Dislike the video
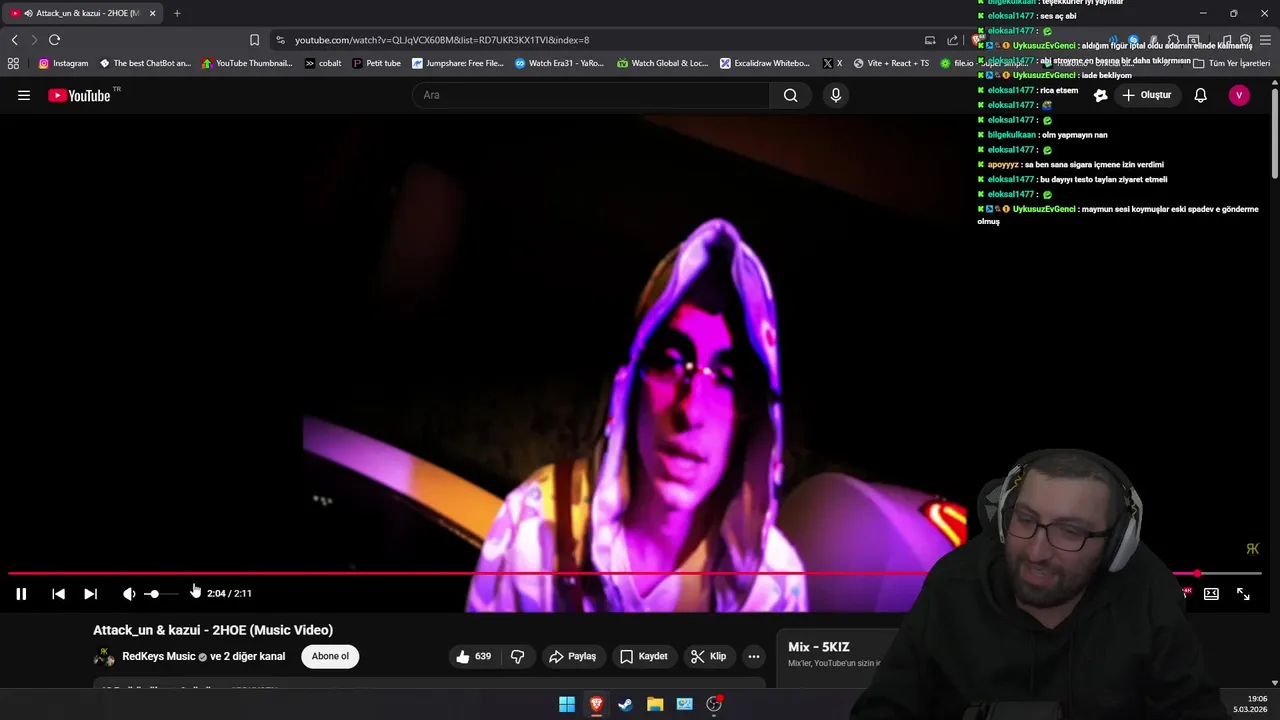 518,656
